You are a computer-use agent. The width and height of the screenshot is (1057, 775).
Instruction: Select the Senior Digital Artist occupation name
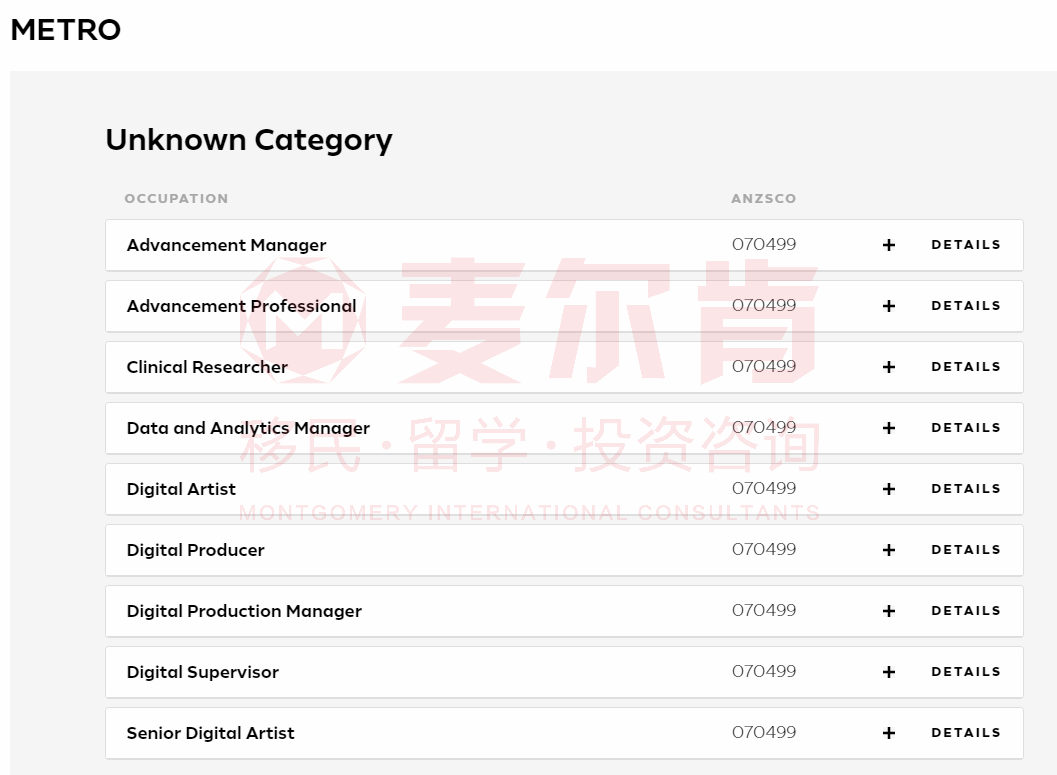point(210,733)
